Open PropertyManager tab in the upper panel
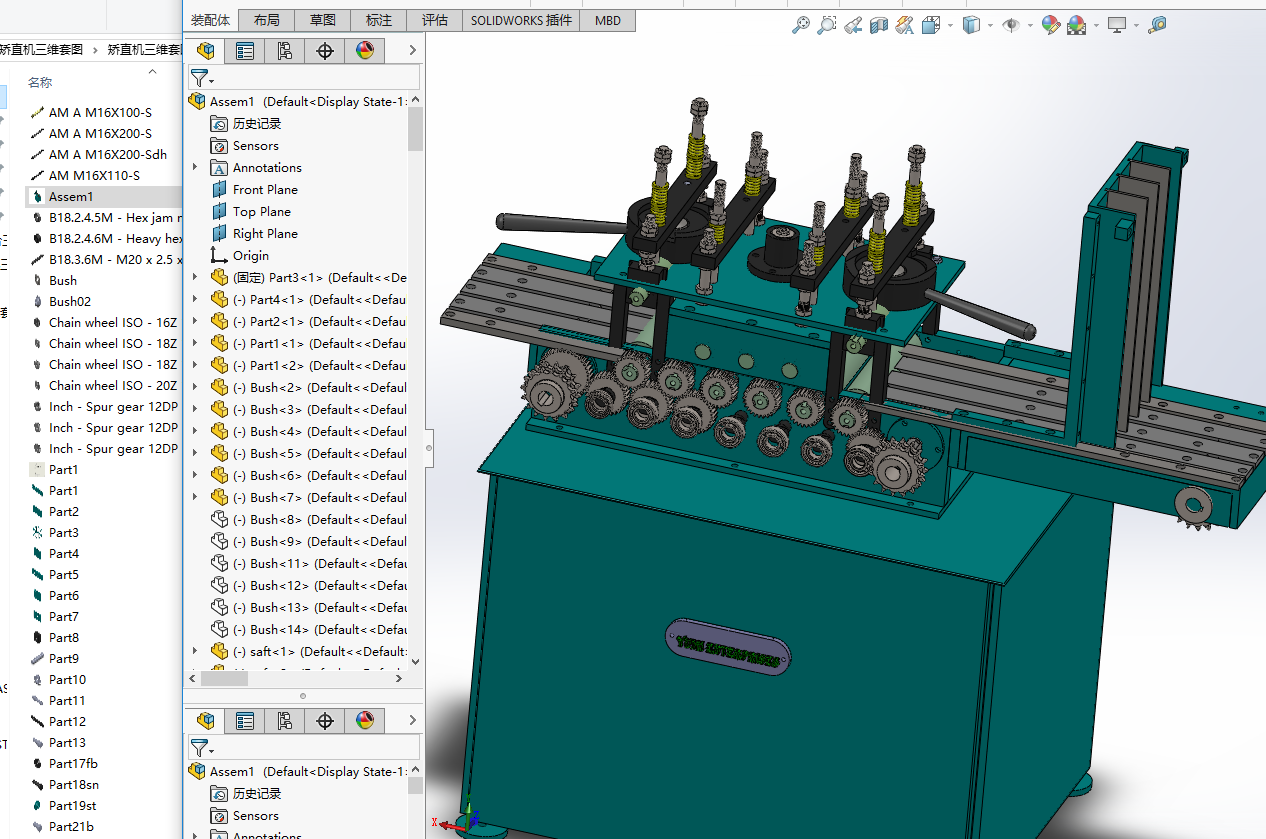Screen dimensions: 1266x839 tap(245, 51)
